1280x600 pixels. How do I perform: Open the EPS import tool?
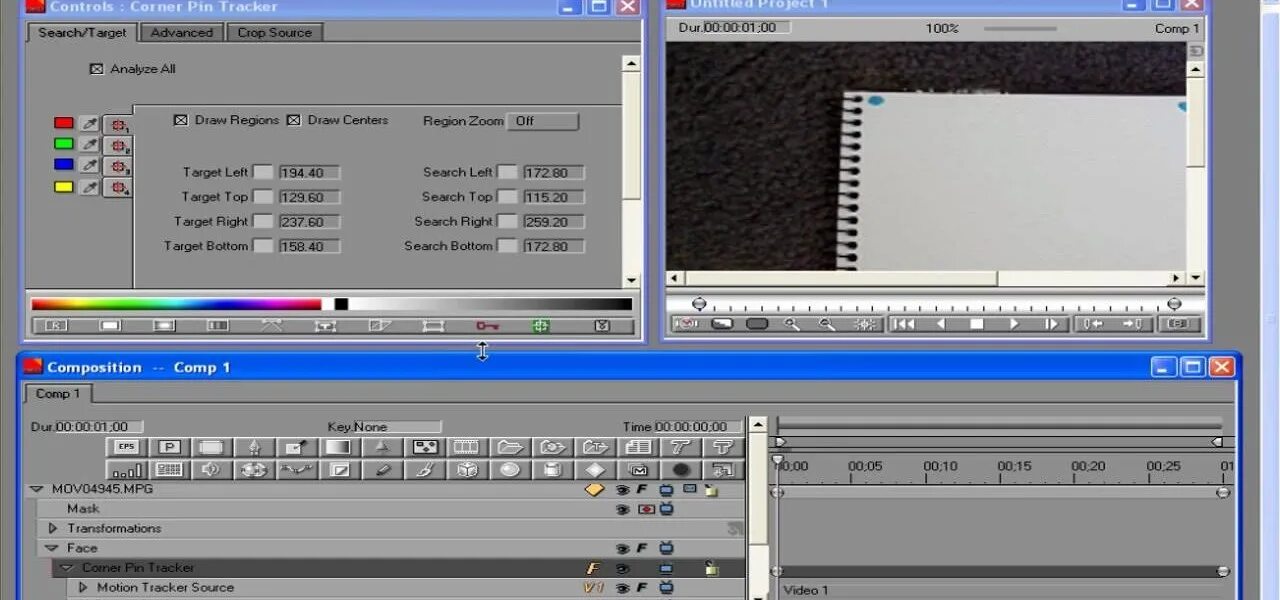[x=125, y=446]
